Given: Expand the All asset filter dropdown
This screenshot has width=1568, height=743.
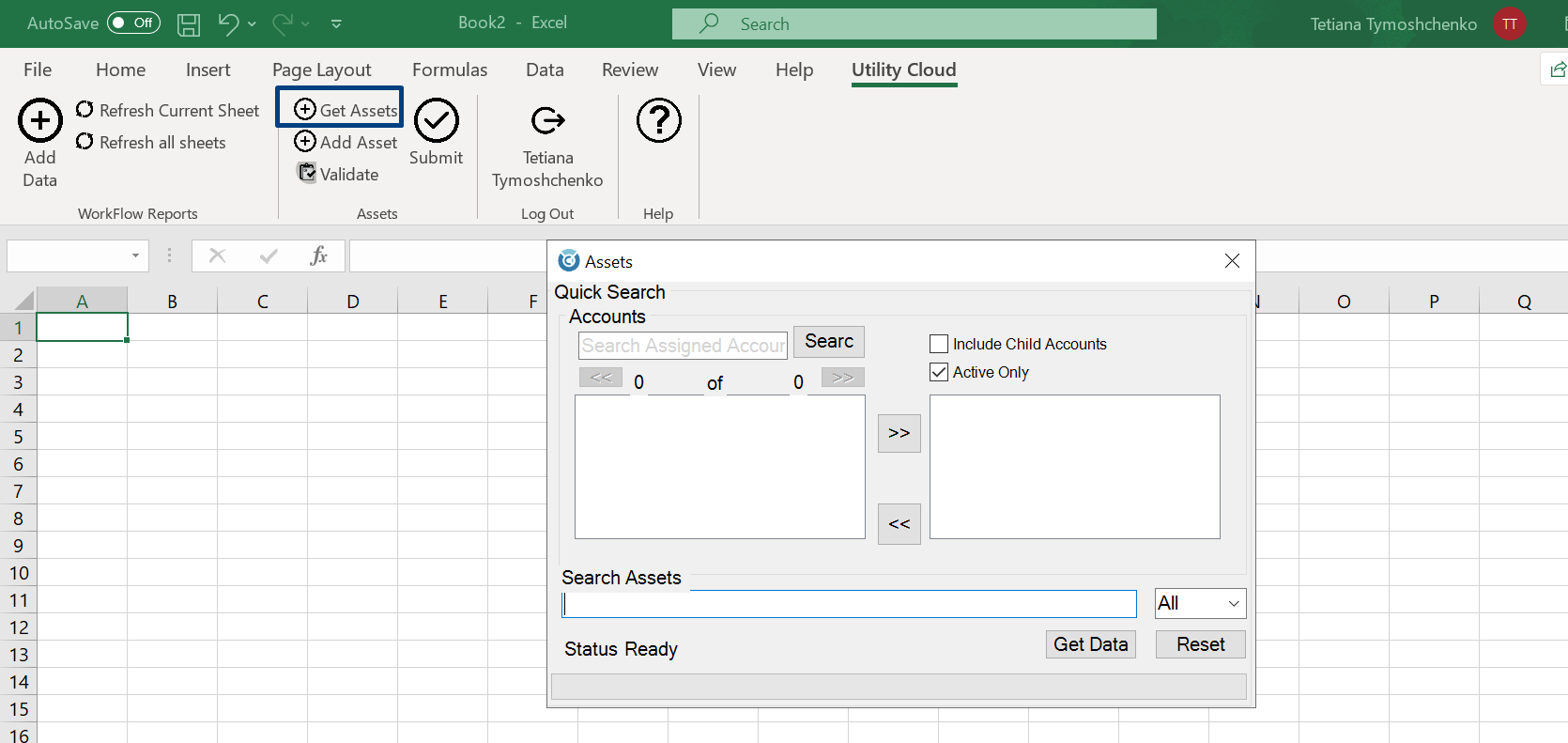Looking at the screenshot, I should pos(1233,603).
